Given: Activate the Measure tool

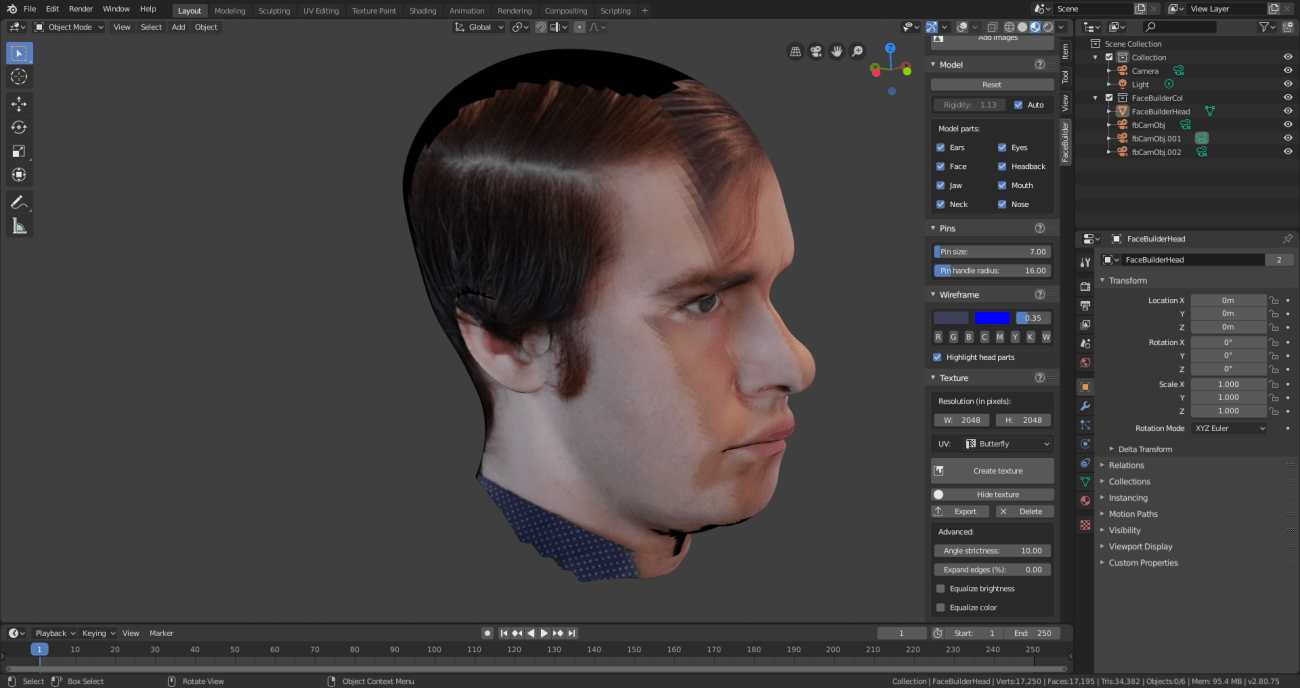Looking at the screenshot, I should point(19,226).
